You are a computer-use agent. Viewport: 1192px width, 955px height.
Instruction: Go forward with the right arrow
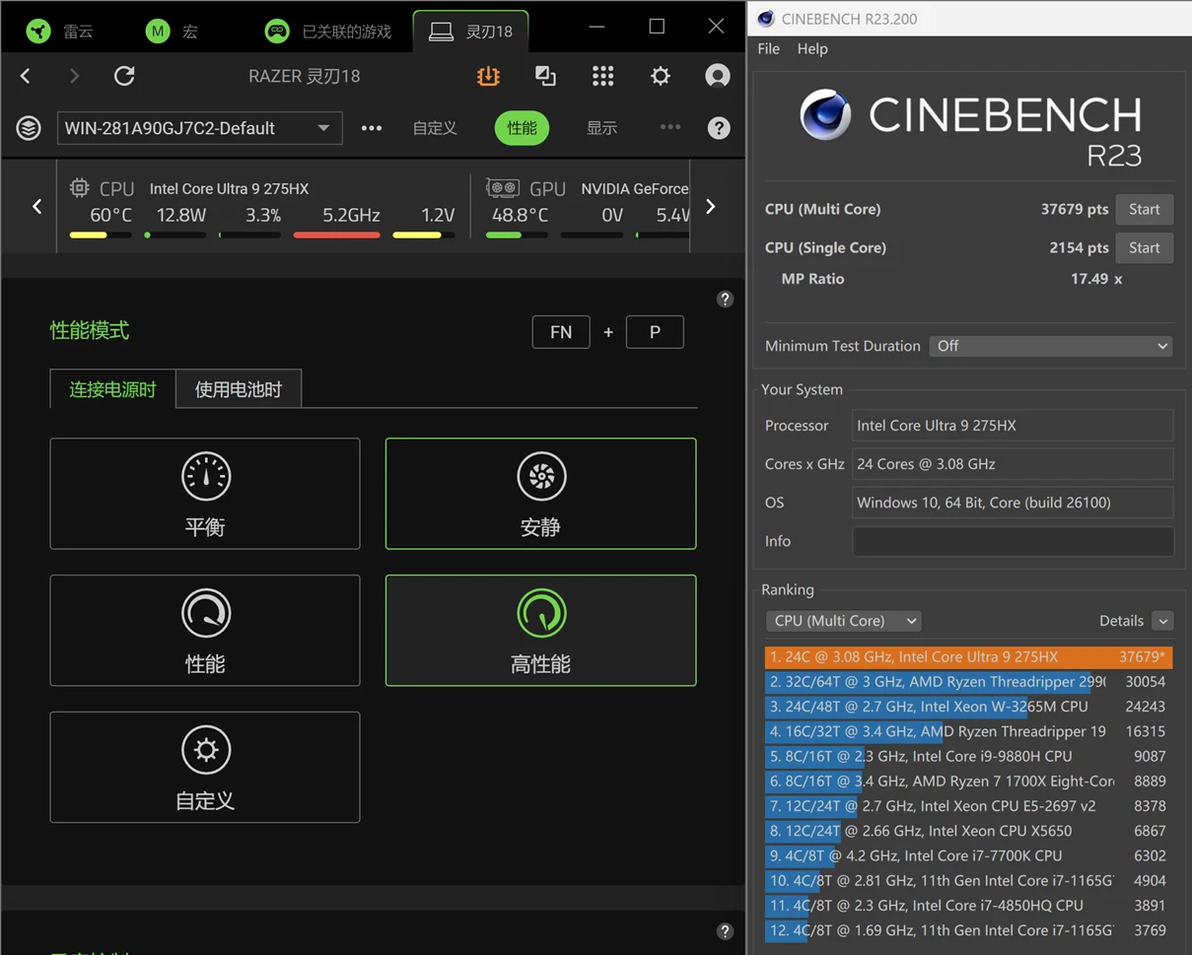click(74, 76)
